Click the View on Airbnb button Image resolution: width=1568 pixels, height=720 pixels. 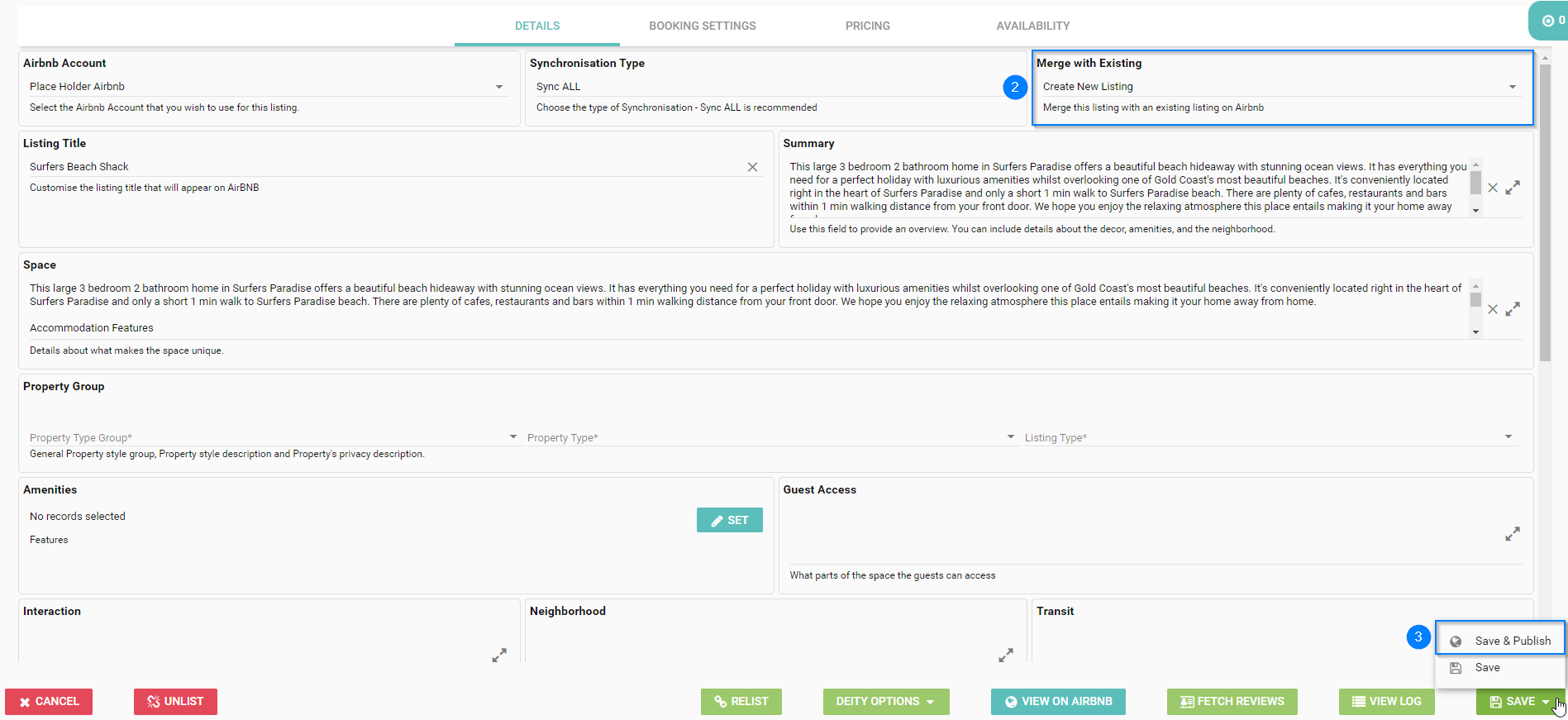[x=1057, y=702]
